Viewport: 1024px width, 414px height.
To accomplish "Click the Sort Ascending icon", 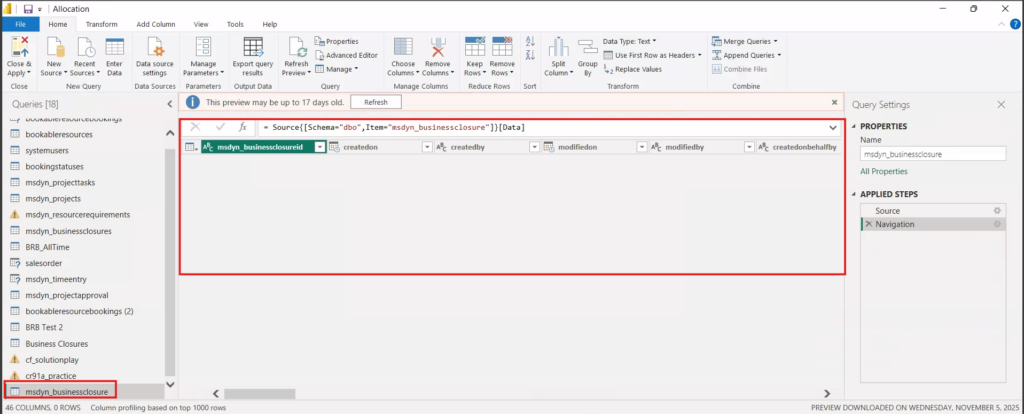I will pyautogui.click(x=529, y=42).
